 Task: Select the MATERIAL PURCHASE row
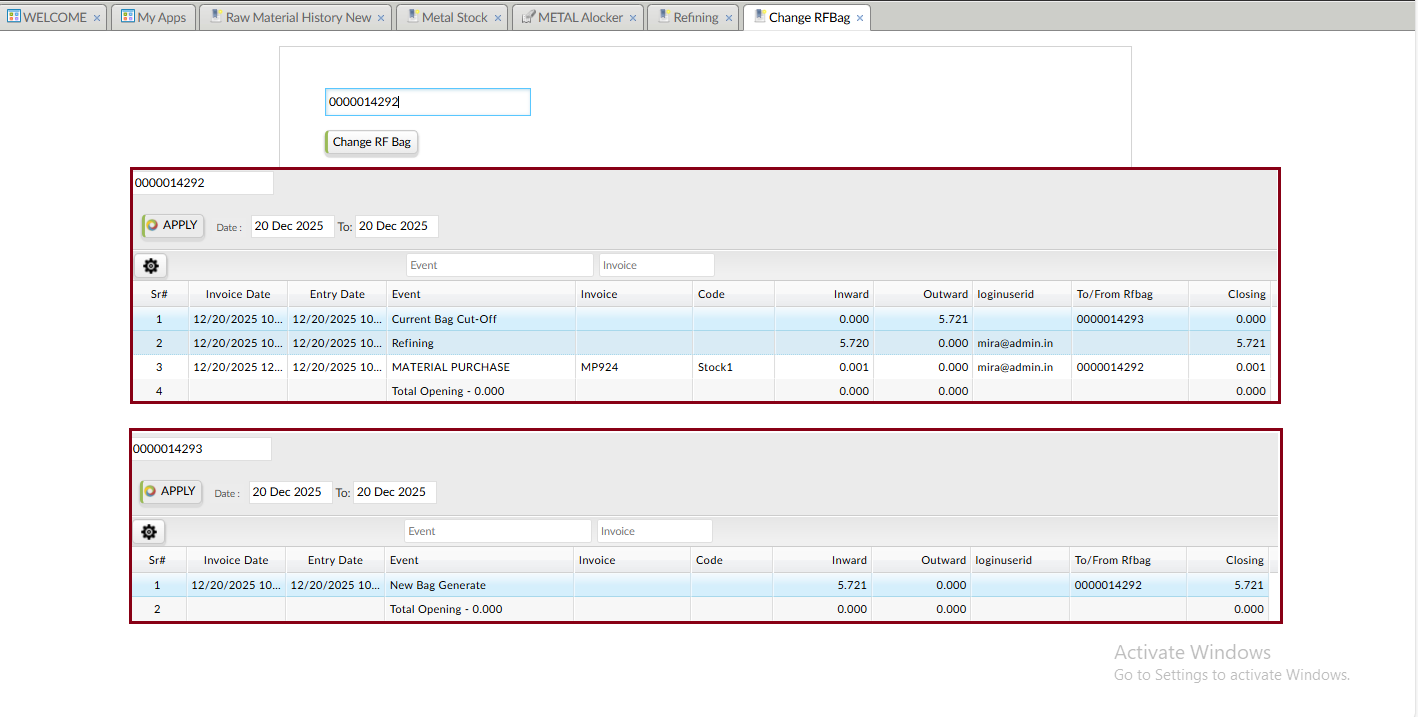coord(450,367)
